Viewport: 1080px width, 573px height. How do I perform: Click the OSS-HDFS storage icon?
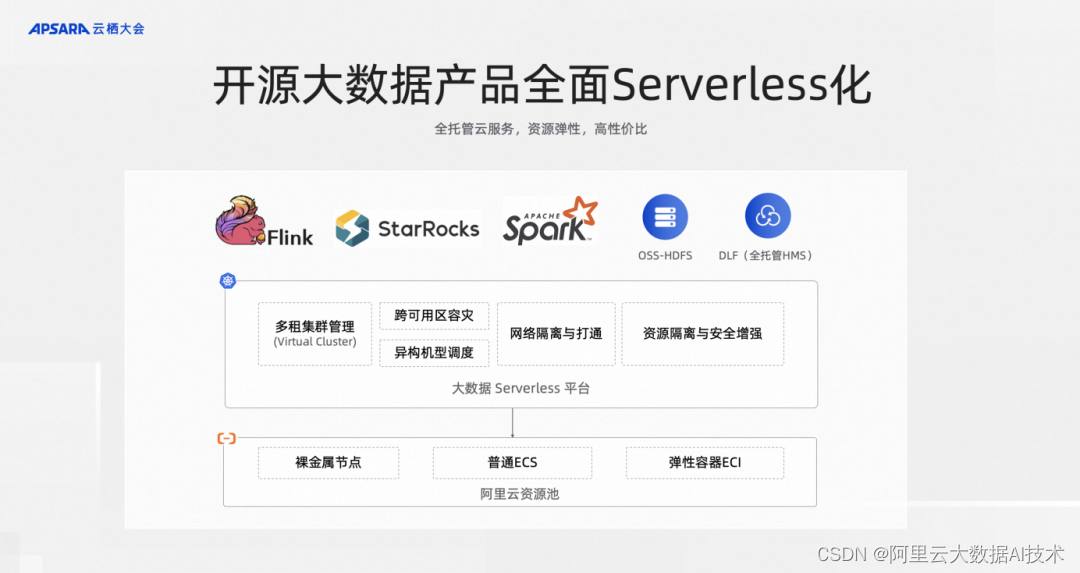665,216
